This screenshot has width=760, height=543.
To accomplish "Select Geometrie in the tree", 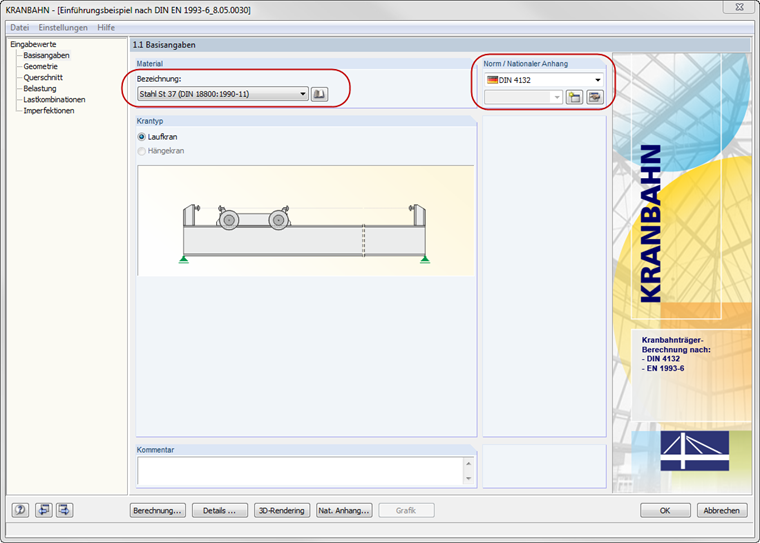I will pyautogui.click(x=41, y=66).
